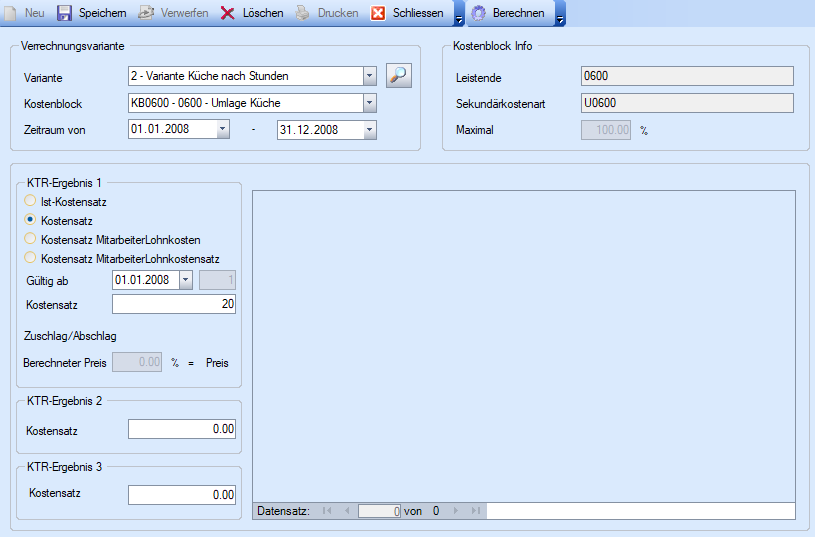Click the Berechnen gear icon
This screenshot has height=537, width=815.
479,13
